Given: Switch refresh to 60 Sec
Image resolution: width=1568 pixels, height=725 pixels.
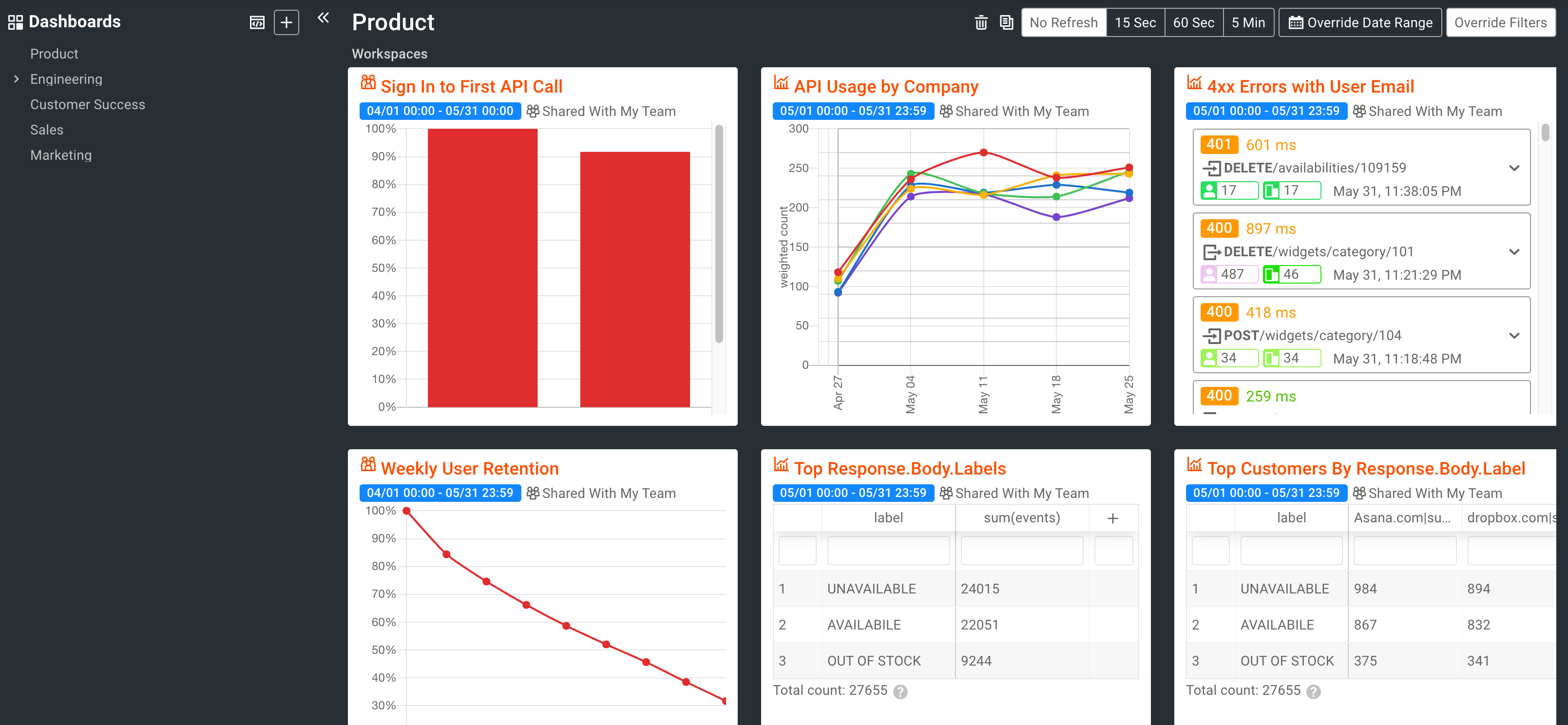Looking at the screenshot, I should [x=1193, y=22].
